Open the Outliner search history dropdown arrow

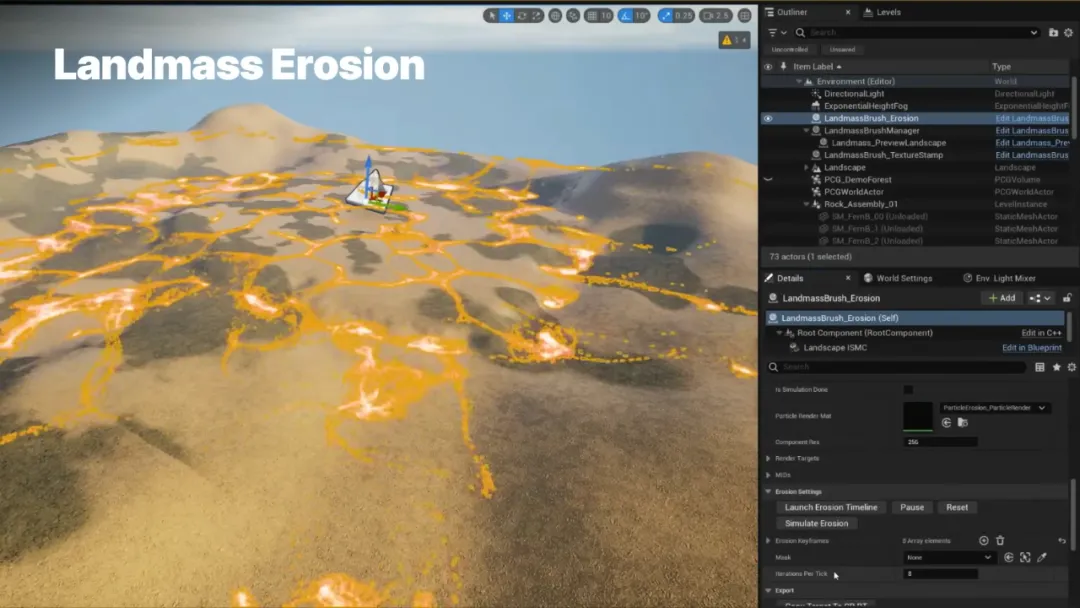point(1034,32)
